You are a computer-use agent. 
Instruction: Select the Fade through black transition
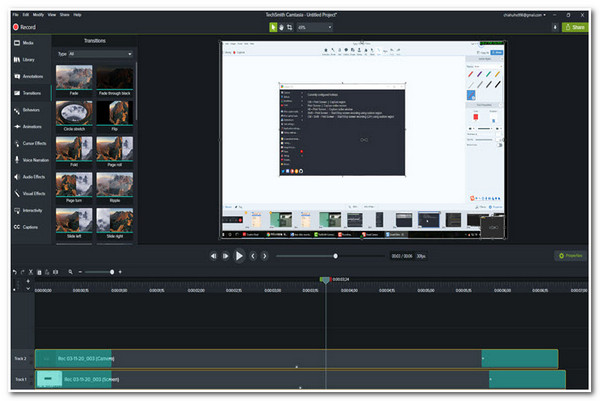tap(115, 80)
